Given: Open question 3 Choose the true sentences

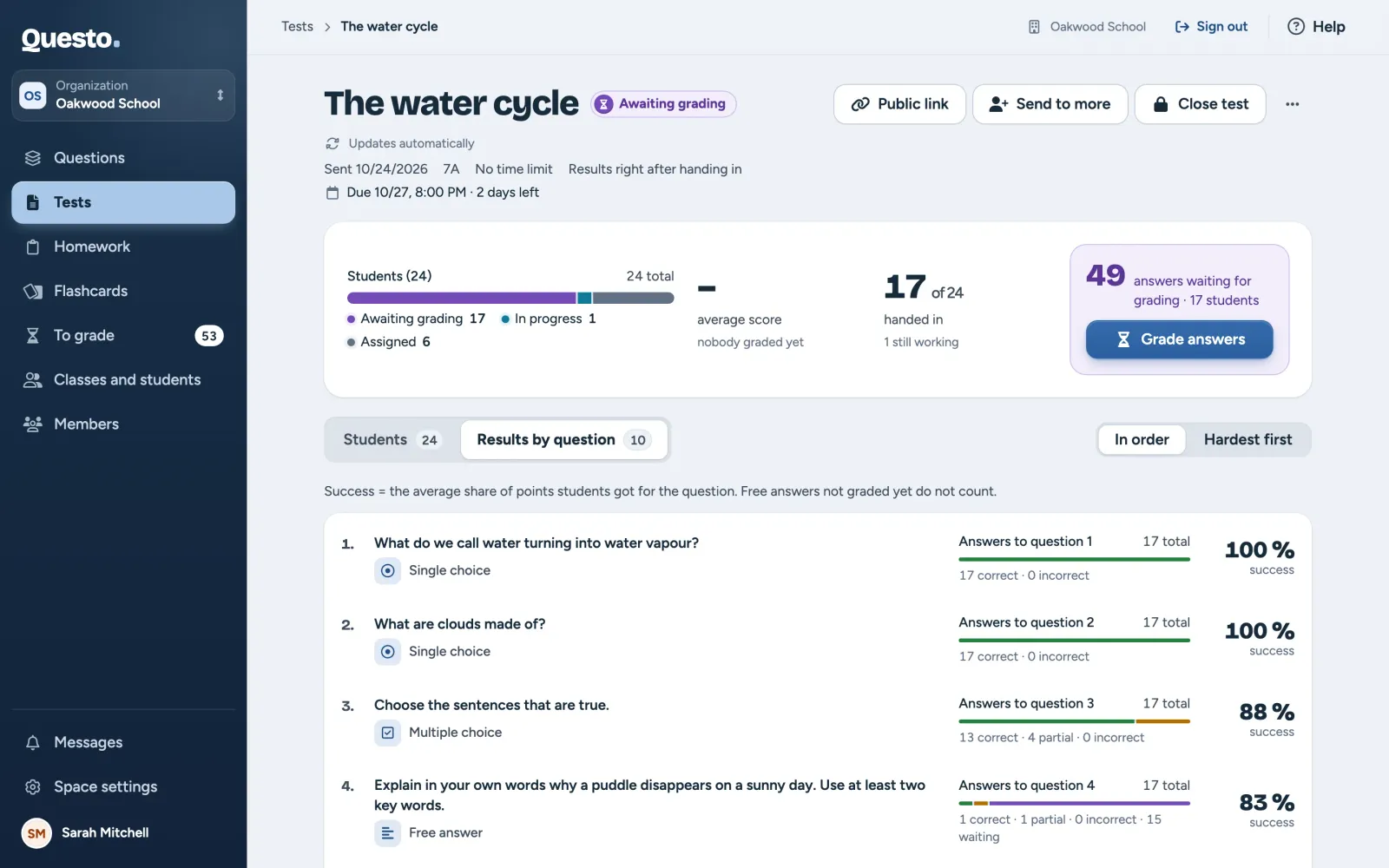Looking at the screenshot, I should point(491,705).
